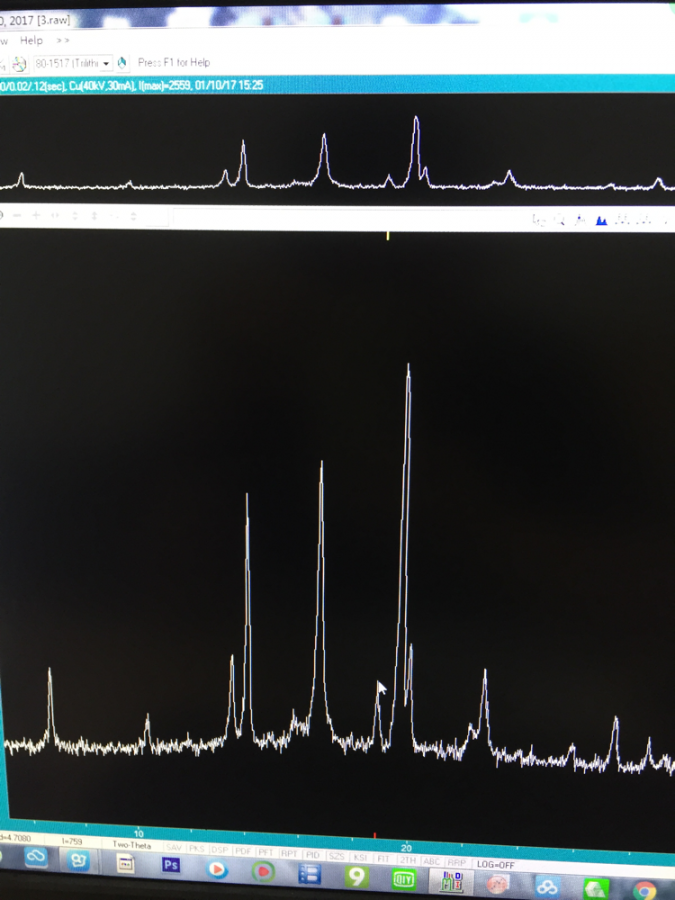
Task: Expand hidden menu items with >> chevron
Action: pos(63,40)
